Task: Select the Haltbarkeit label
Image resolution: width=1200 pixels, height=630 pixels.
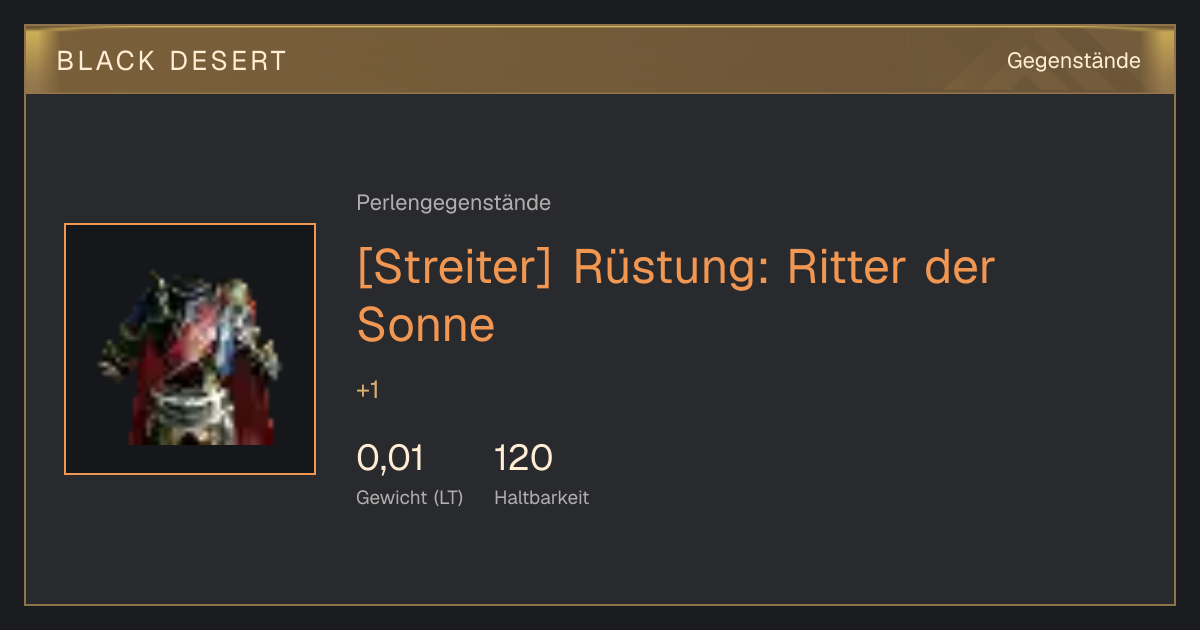Action: [541, 497]
